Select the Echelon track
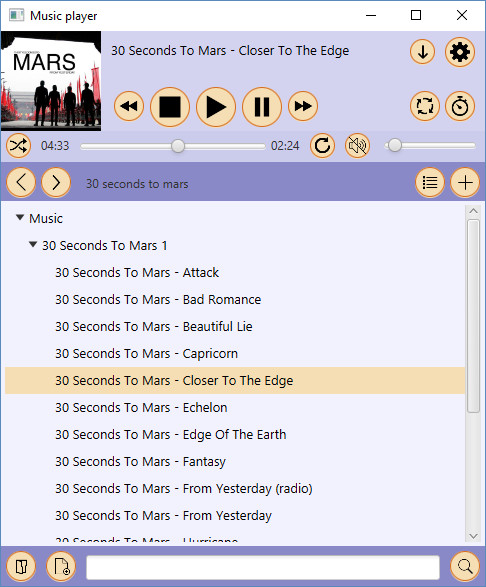This screenshot has width=486, height=587. click(x=235, y=407)
